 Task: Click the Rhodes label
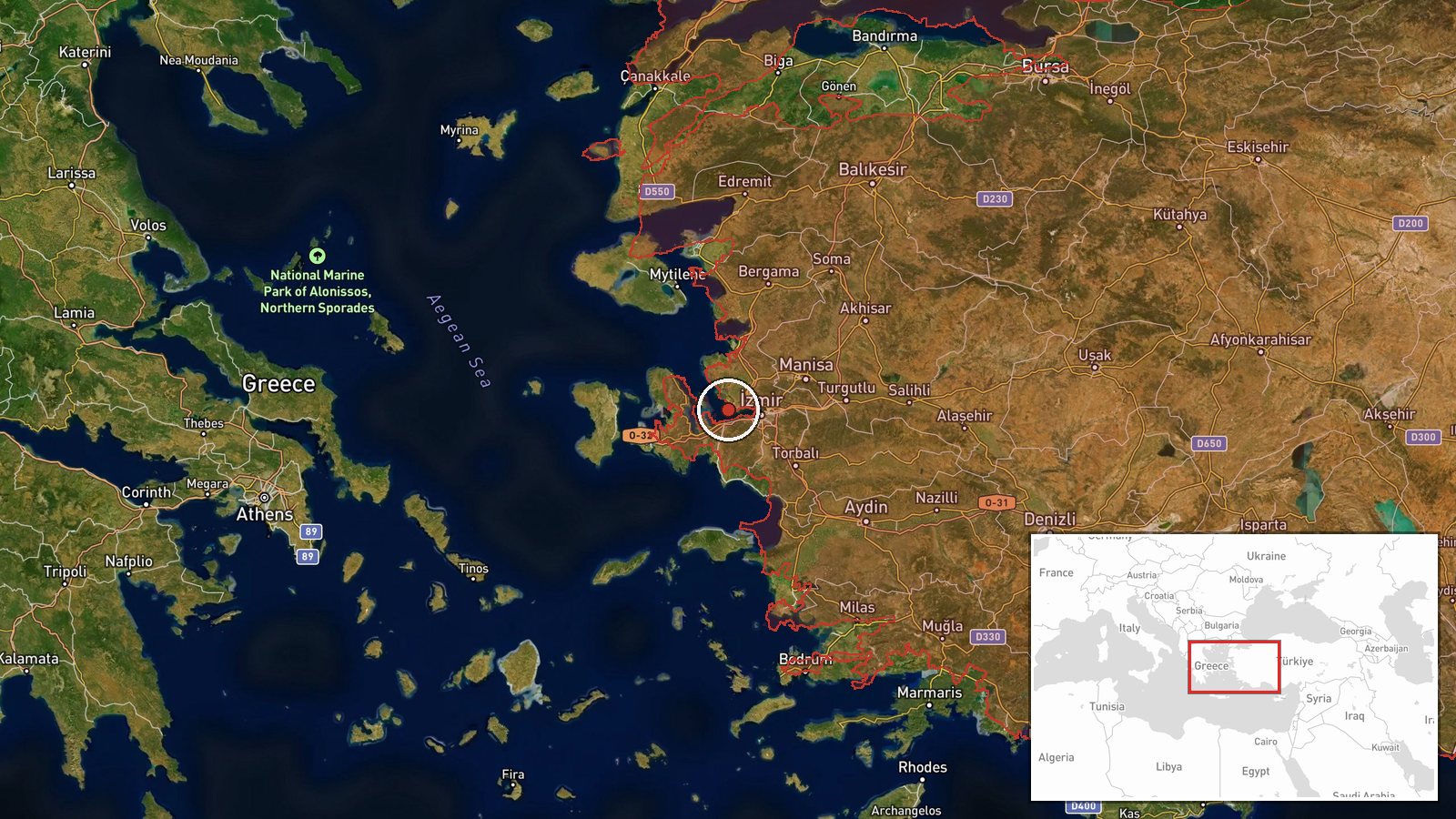[923, 768]
